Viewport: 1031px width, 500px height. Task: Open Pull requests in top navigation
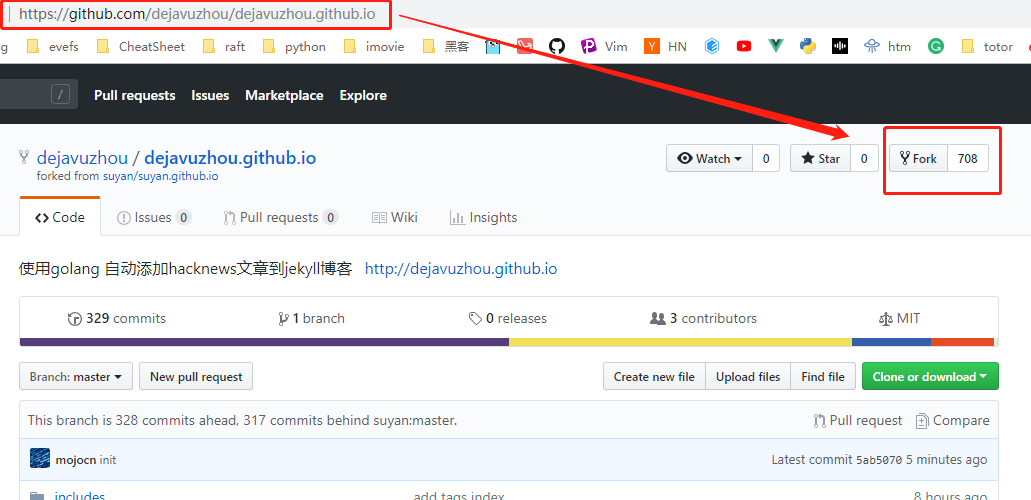click(x=135, y=95)
